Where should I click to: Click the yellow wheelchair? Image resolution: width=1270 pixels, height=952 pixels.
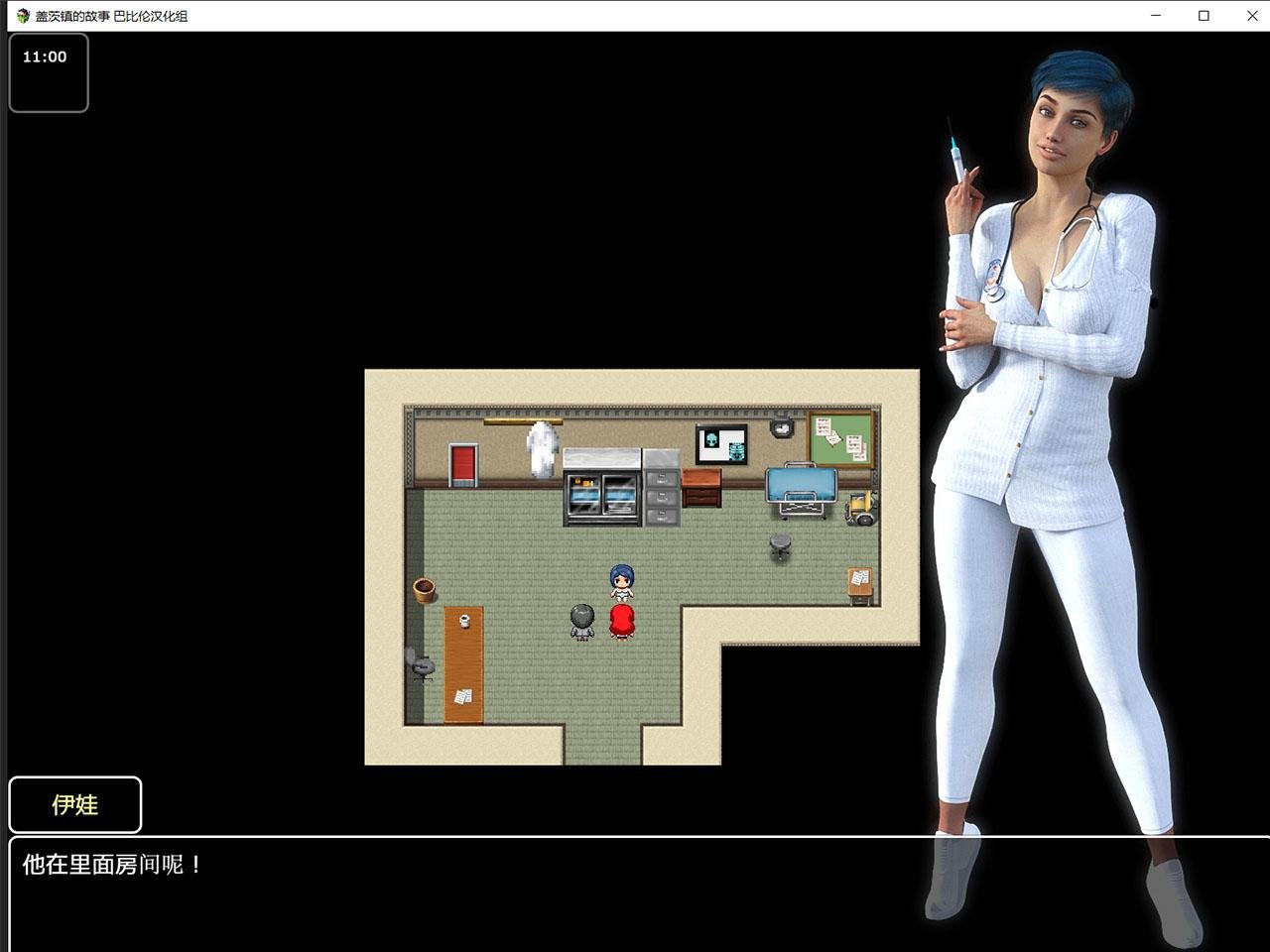860,507
